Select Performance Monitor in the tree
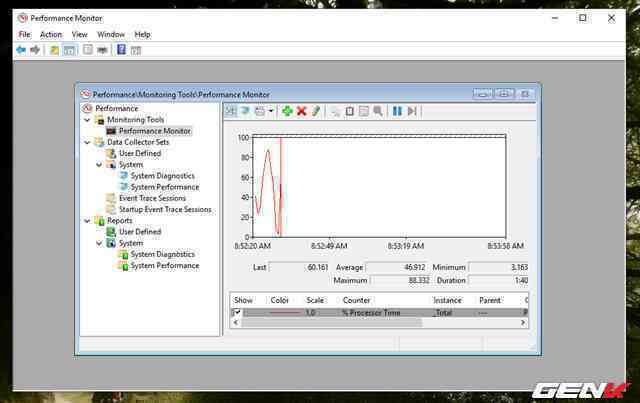 click(155, 131)
